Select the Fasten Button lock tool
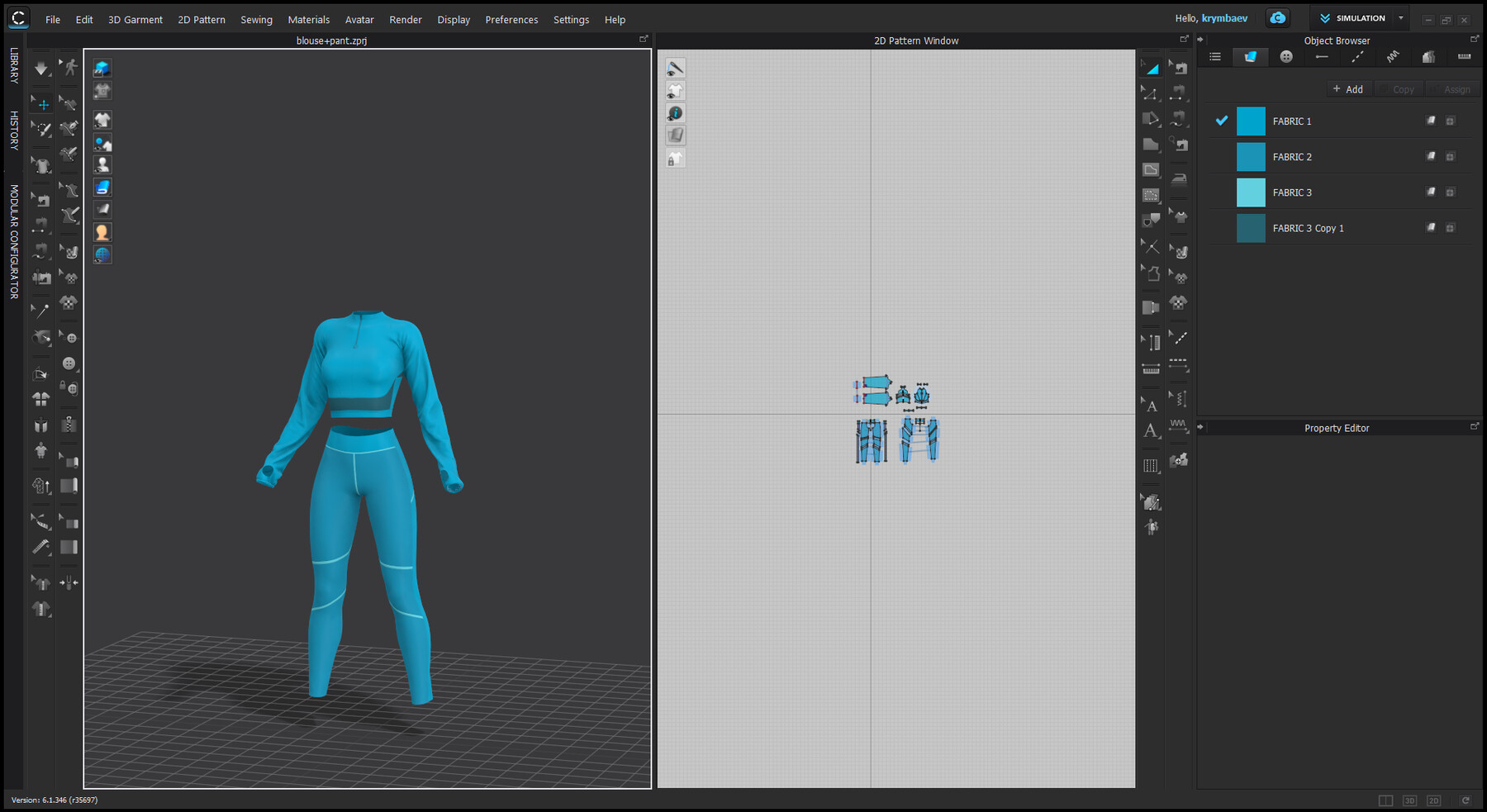 pyautogui.click(x=69, y=387)
